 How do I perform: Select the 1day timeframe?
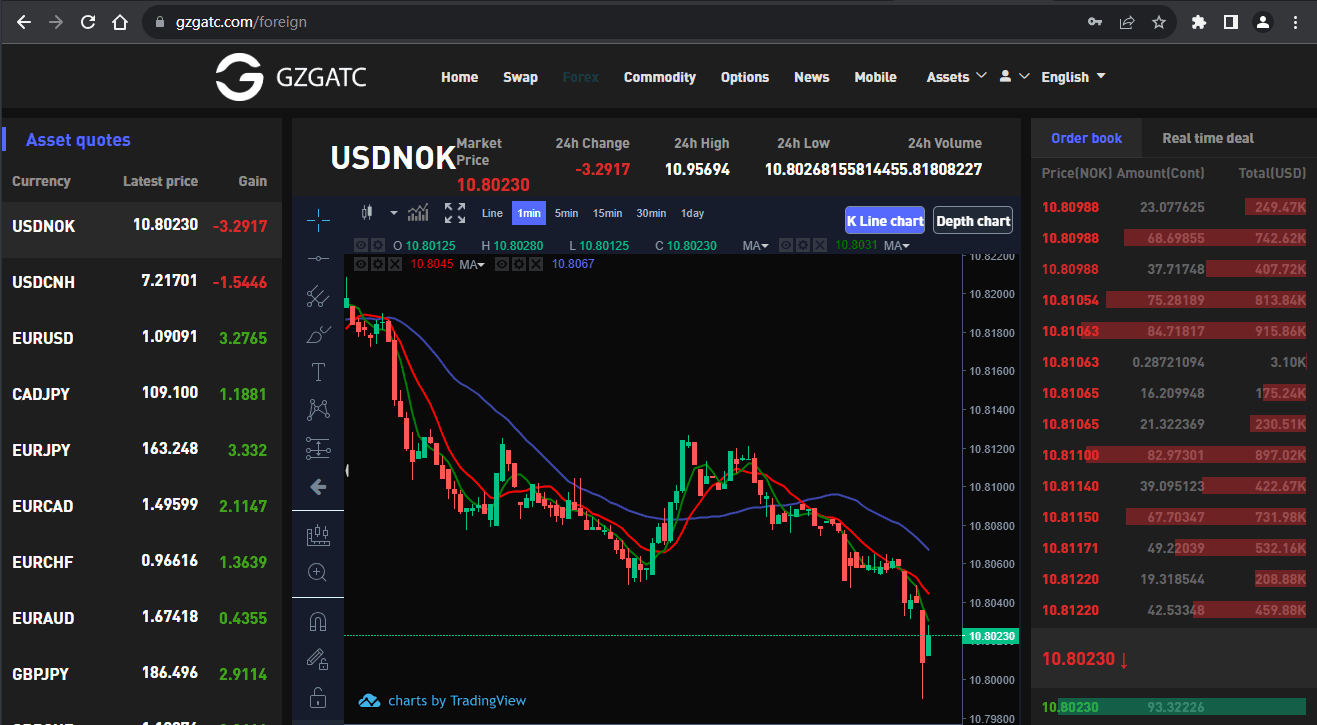pyautogui.click(x=692, y=213)
